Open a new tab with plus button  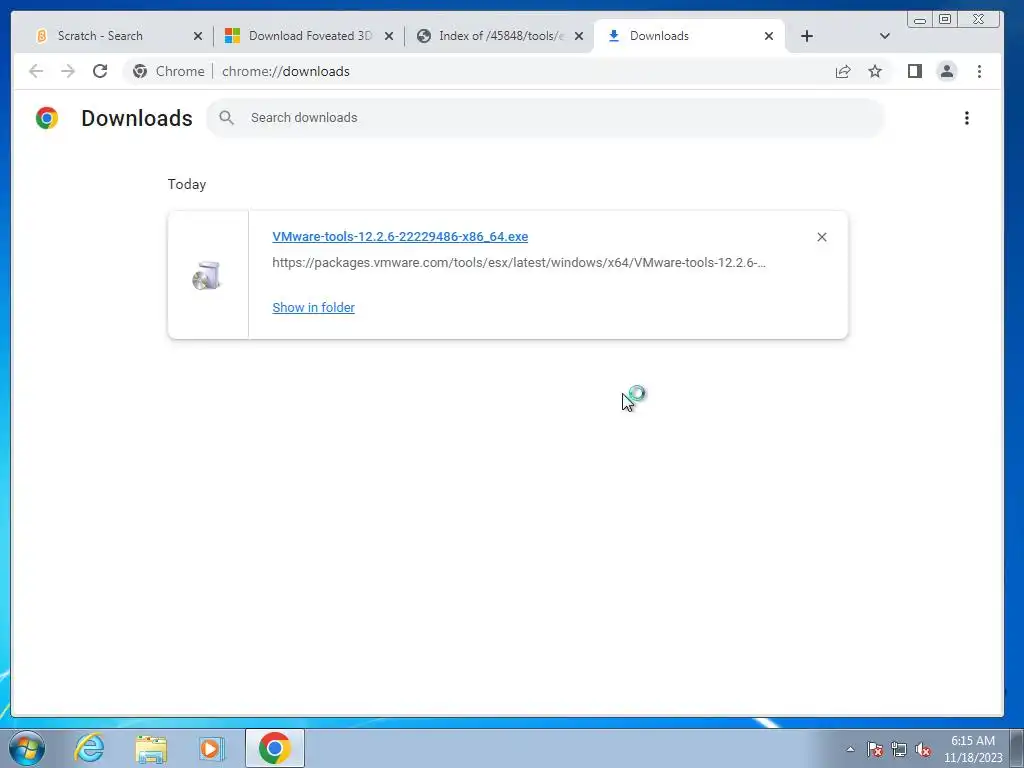(x=807, y=37)
